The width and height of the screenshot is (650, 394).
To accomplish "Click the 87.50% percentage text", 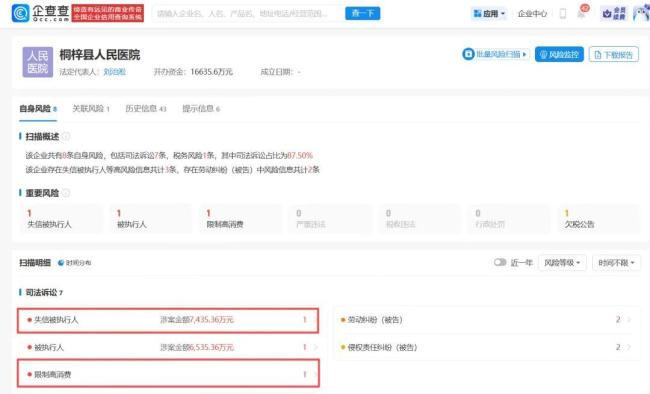I will pos(300,156).
